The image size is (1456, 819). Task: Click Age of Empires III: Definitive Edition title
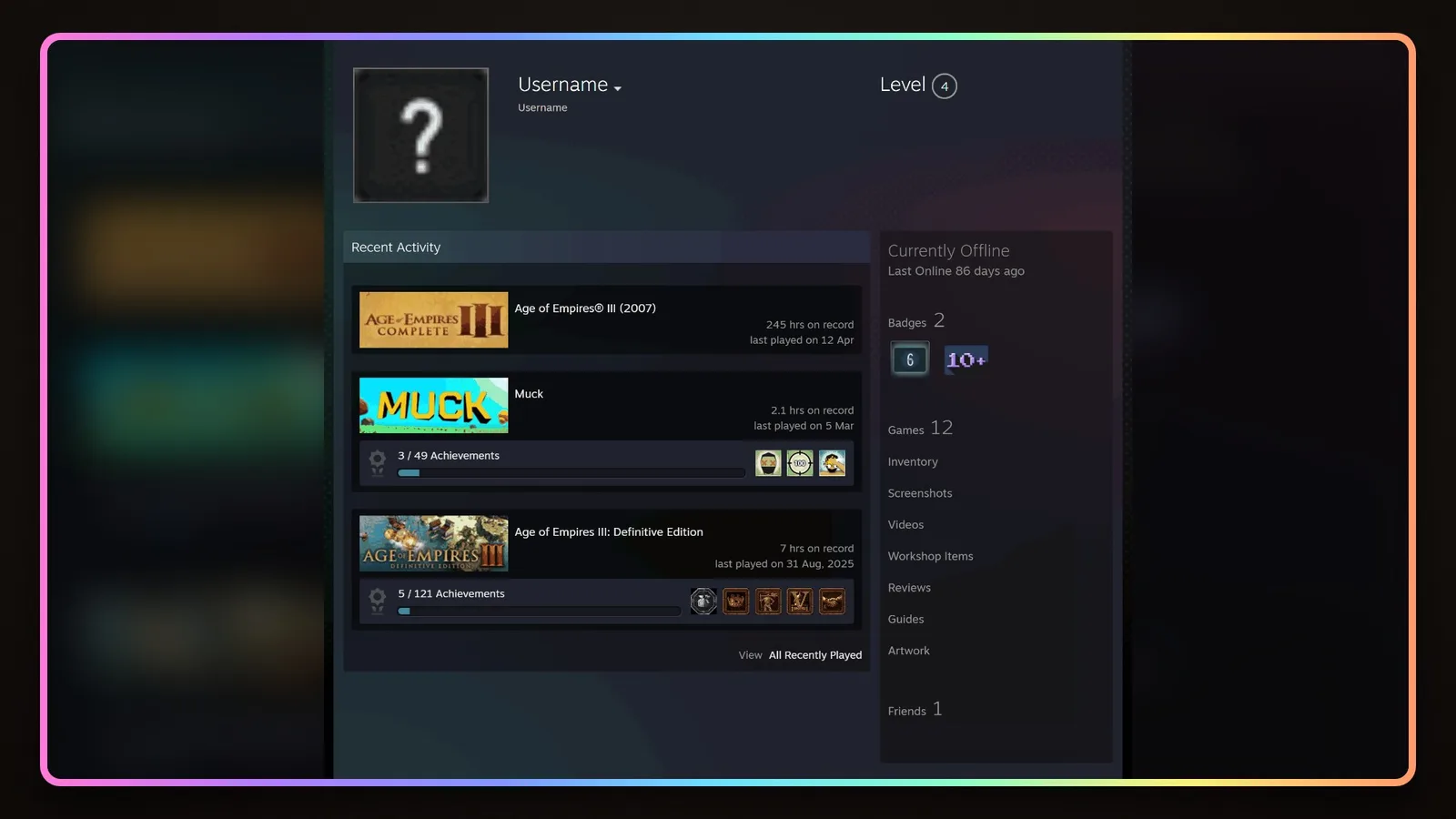[609, 532]
